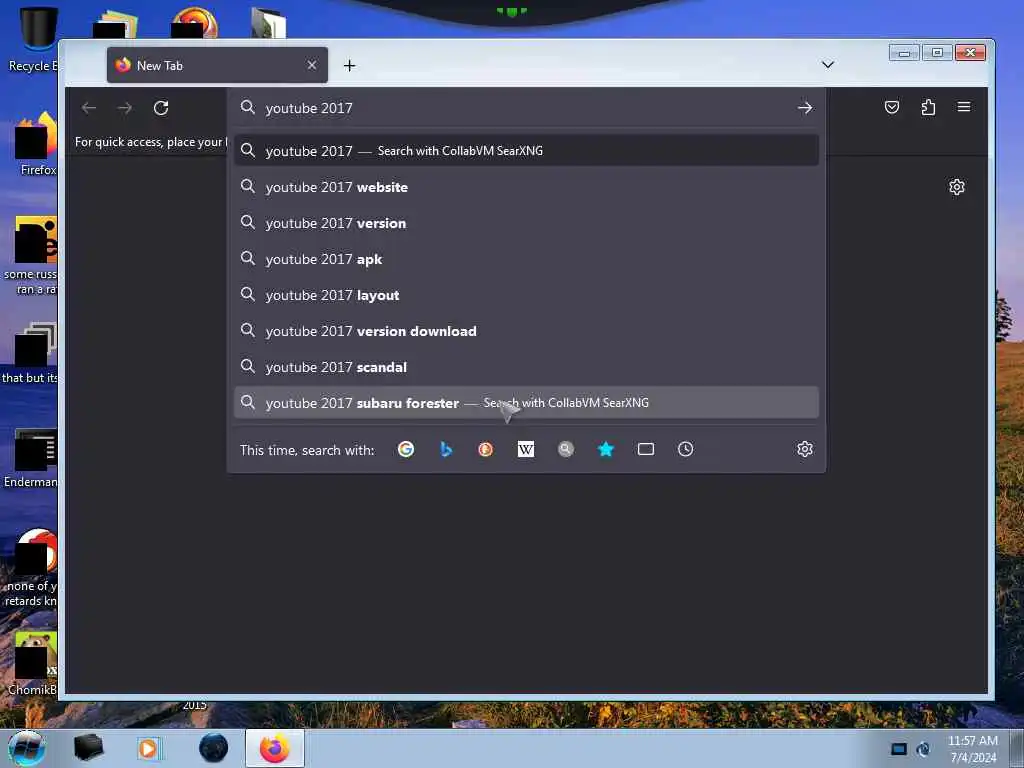Search this time with Wikipedia

click(x=526, y=449)
